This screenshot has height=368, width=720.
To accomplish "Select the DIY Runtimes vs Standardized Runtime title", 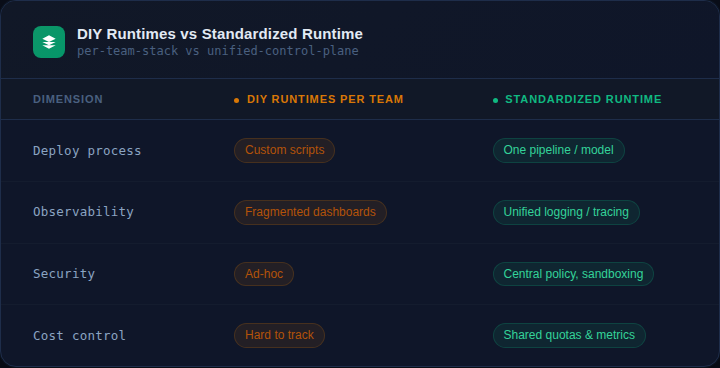I will (220, 34).
